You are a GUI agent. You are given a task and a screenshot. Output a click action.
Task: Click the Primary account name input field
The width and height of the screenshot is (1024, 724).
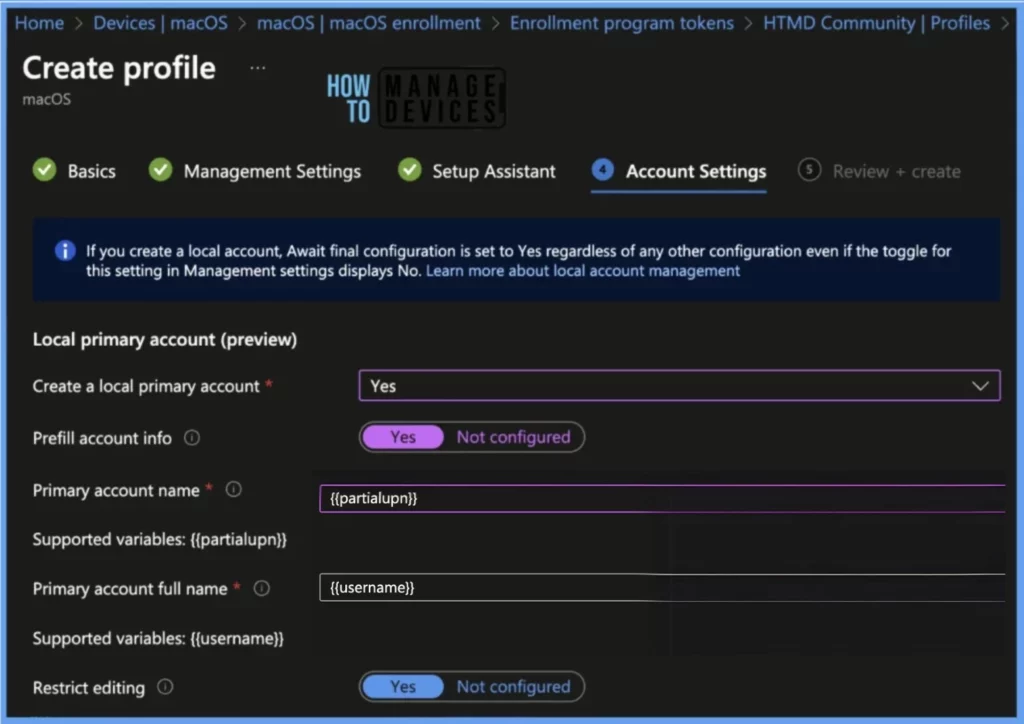(x=660, y=498)
